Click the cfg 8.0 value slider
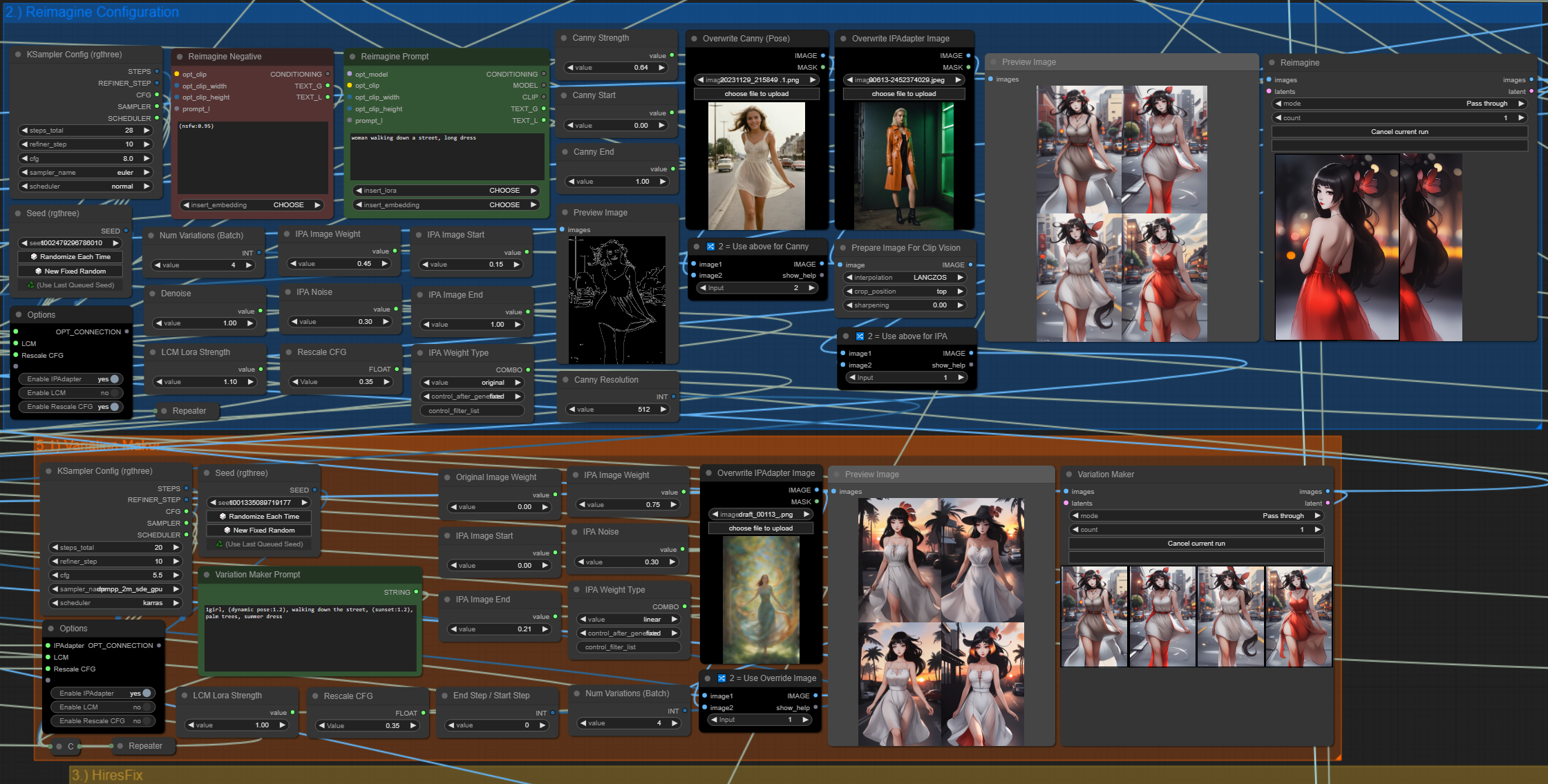 [85, 159]
